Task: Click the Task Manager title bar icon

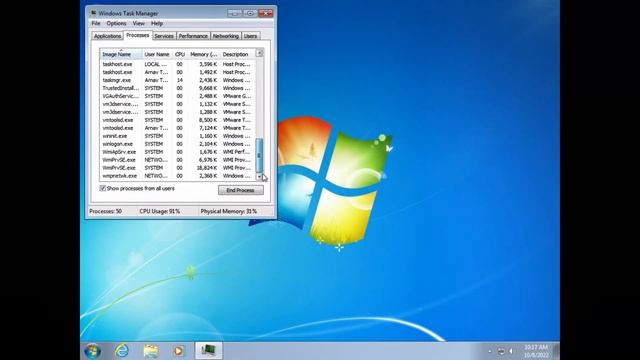Action: click(x=93, y=13)
